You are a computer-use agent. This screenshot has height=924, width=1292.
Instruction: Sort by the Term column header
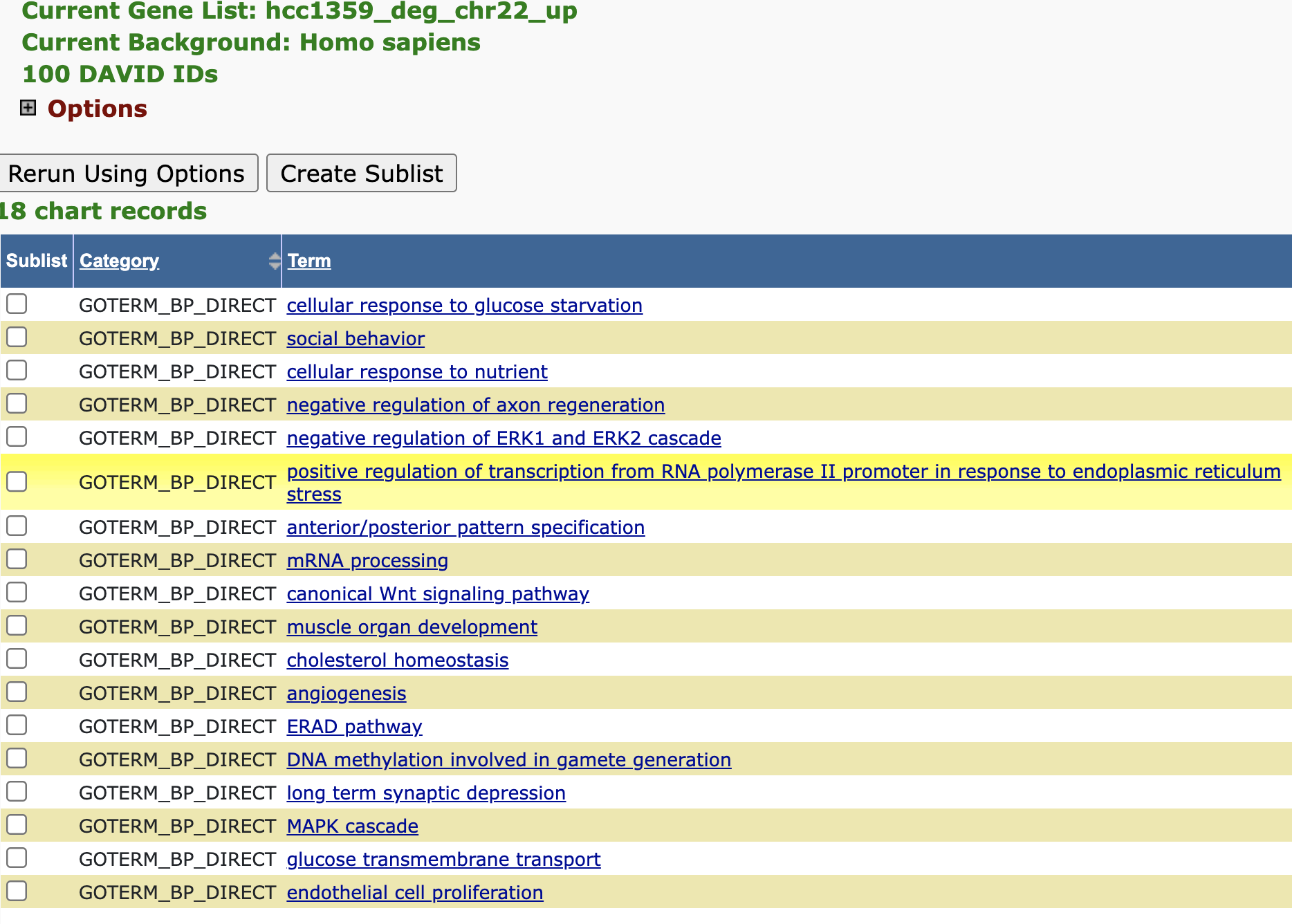point(309,261)
